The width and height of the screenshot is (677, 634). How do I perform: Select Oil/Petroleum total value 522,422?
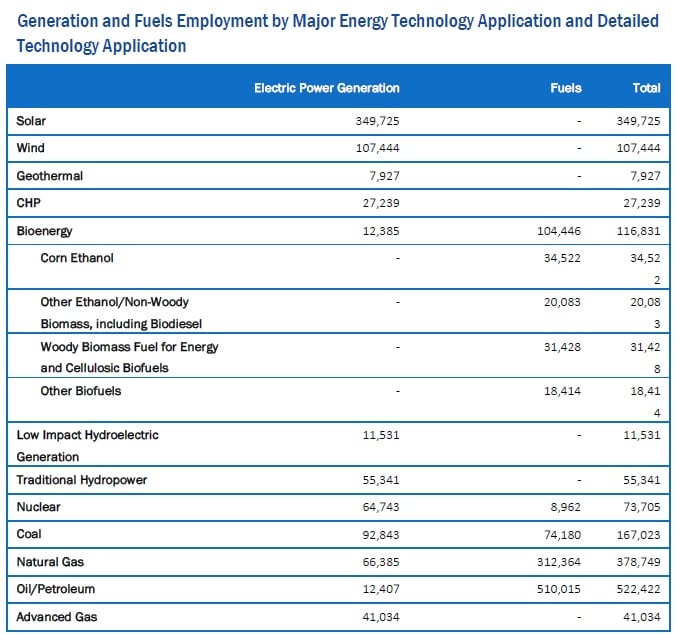click(x=638, y=589)
